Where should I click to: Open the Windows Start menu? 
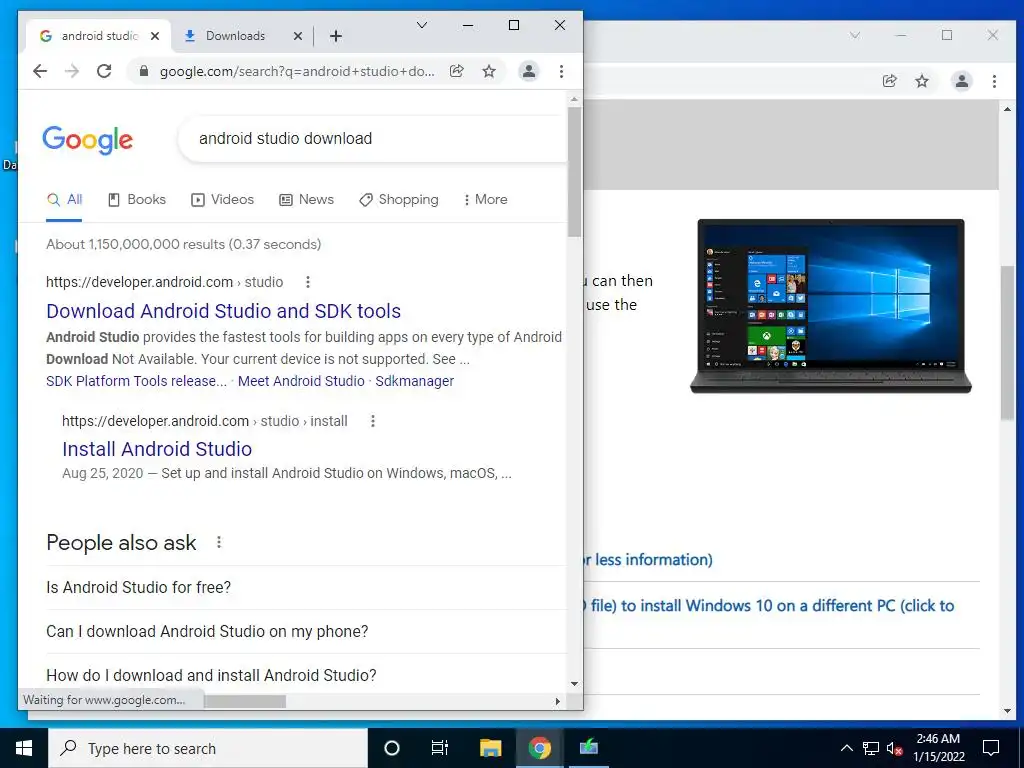click(24, 748)
